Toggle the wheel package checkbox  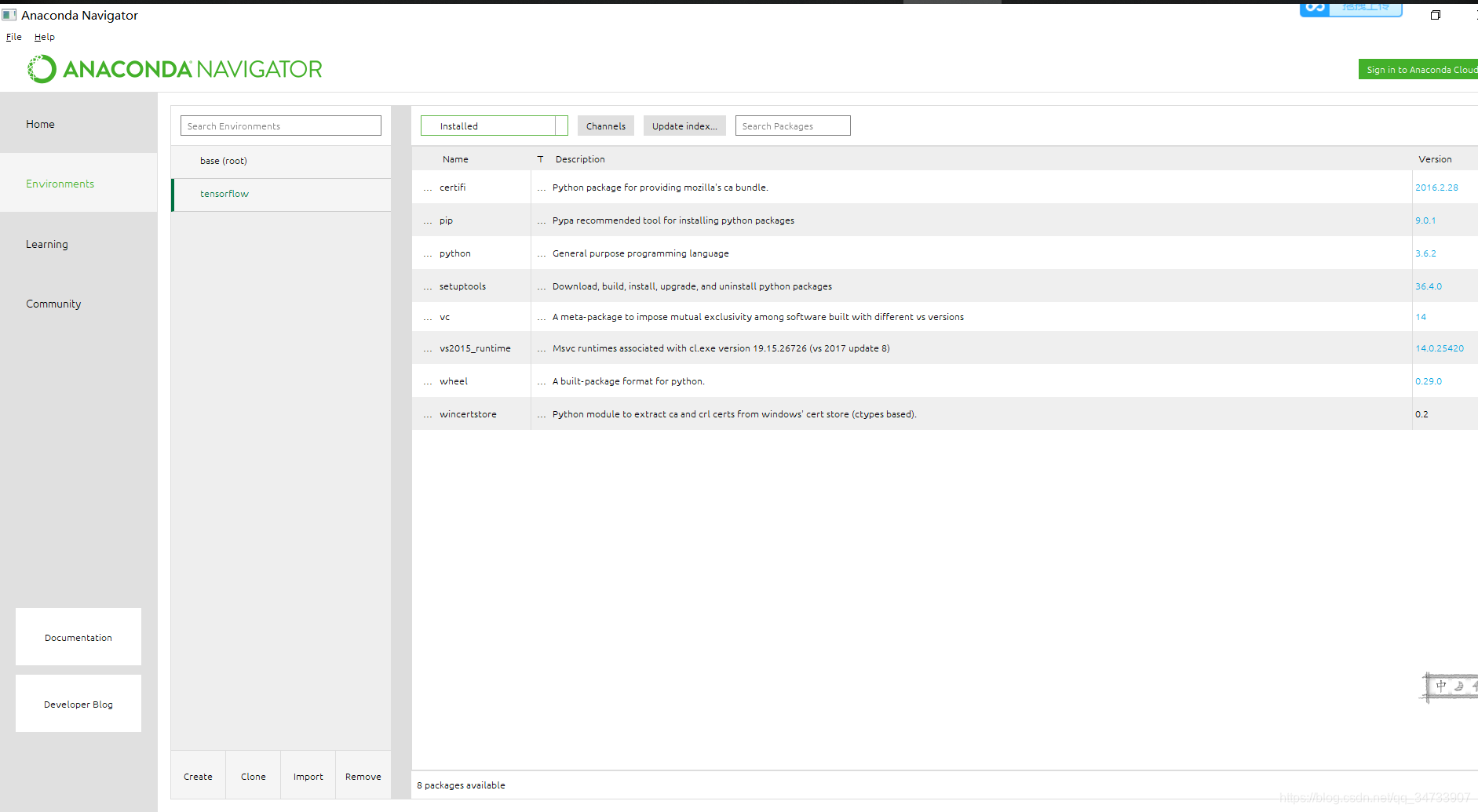click(428, 382)
